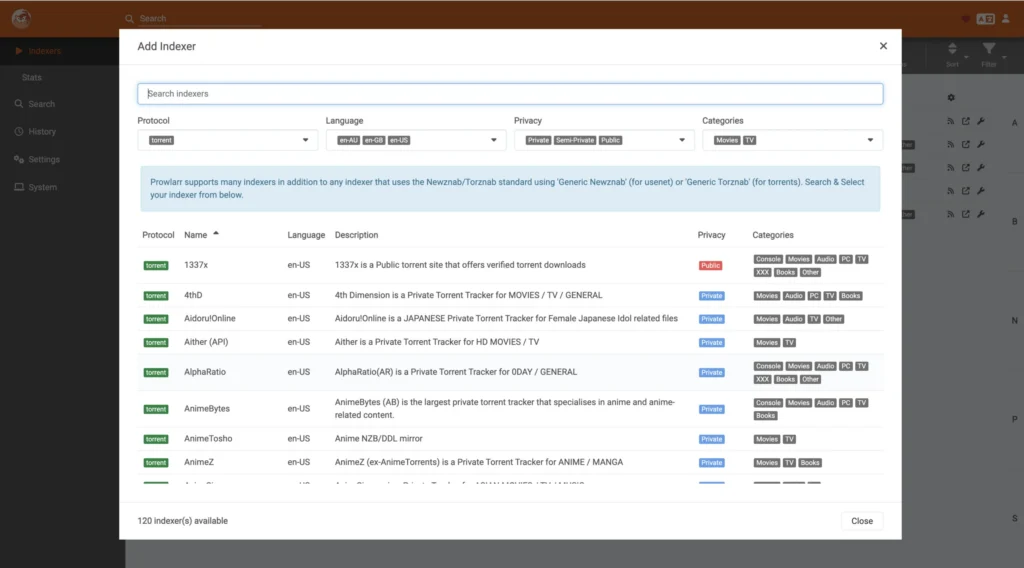Toggle the ascending sort arrow beside Name
The height and width of the screenshot is (568, 1024).
216,234
